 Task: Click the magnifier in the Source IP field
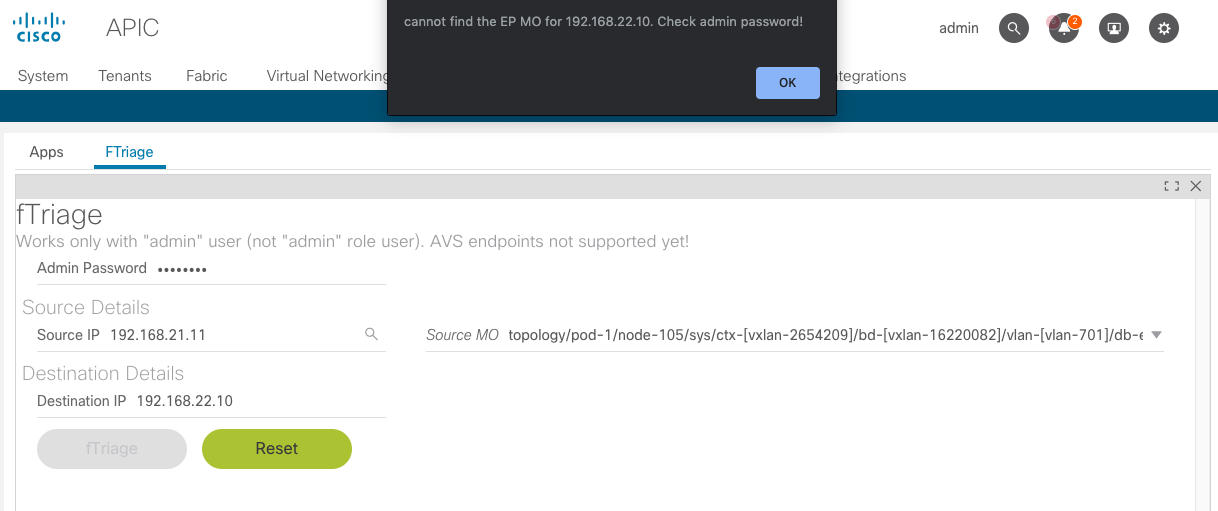[x=371, y=335]
